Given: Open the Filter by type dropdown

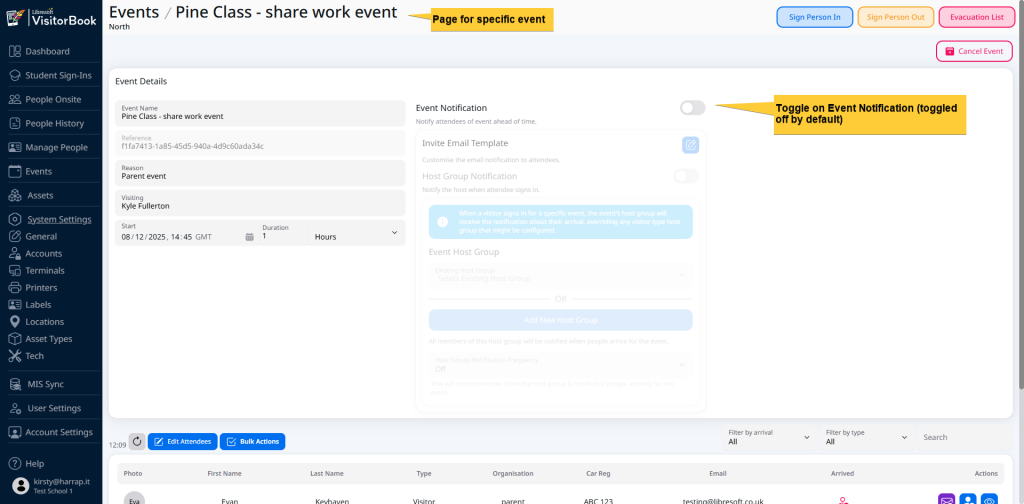Looking at the screenshot, I should (x=866, y=437).
